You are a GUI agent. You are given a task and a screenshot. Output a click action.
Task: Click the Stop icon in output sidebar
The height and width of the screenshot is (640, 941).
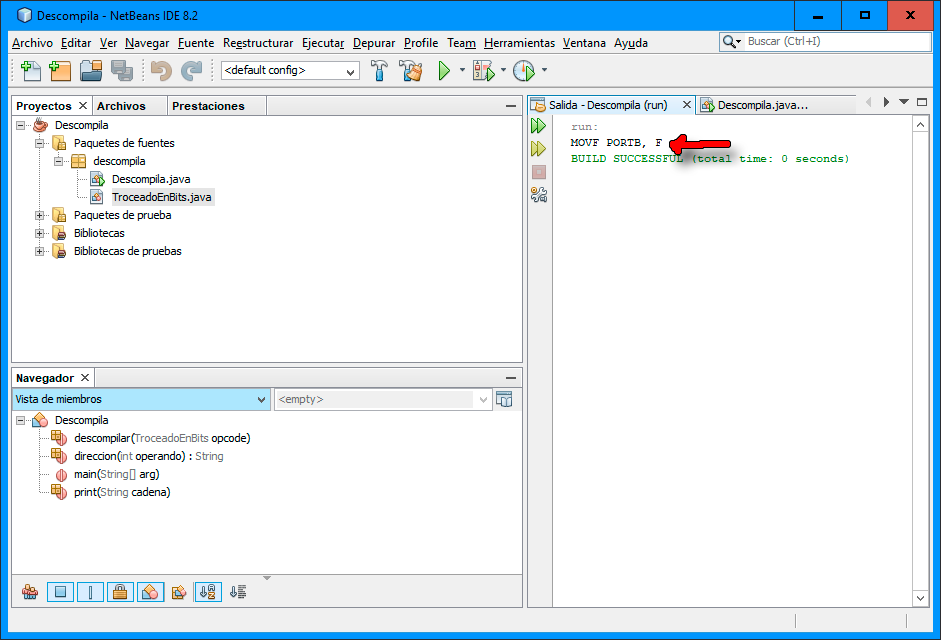coord(539,172)
